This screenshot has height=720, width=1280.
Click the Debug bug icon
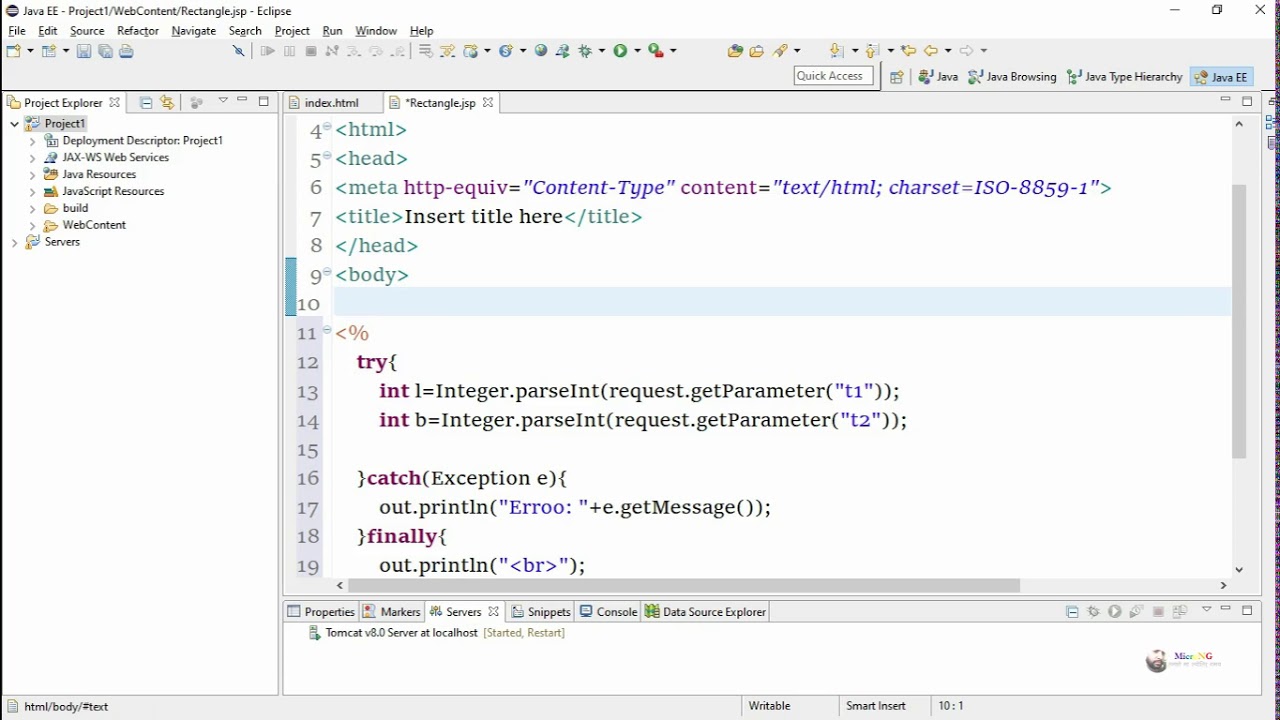point(585,50)
